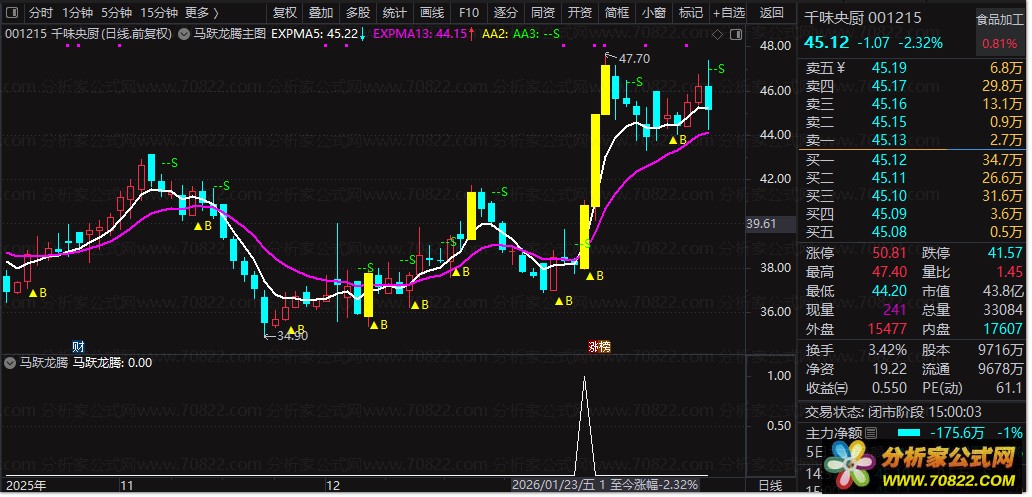Click the 47.70 high price annotation

[x=634, y=59]
